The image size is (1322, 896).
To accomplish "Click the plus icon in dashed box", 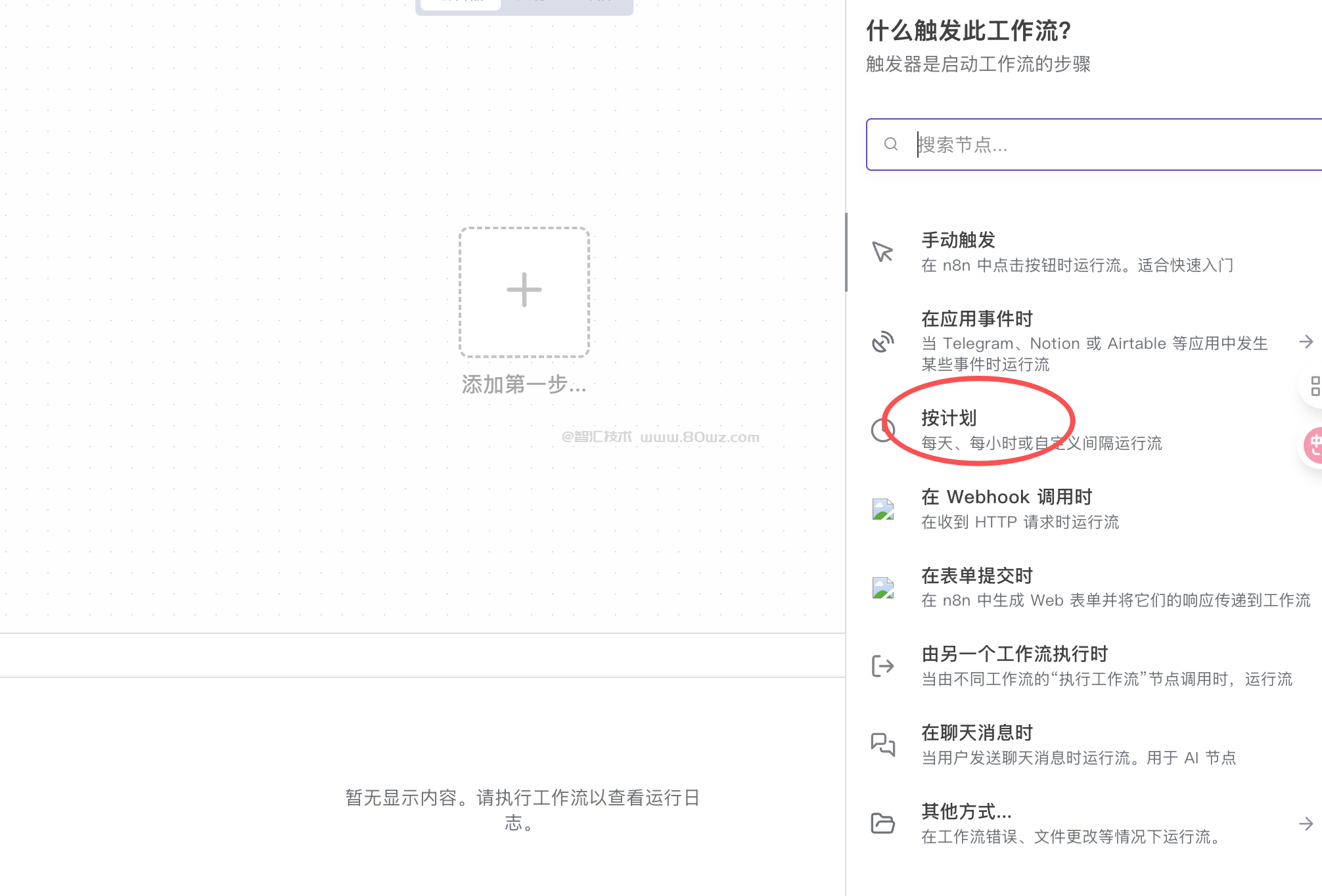I will [x=524, y=290].
